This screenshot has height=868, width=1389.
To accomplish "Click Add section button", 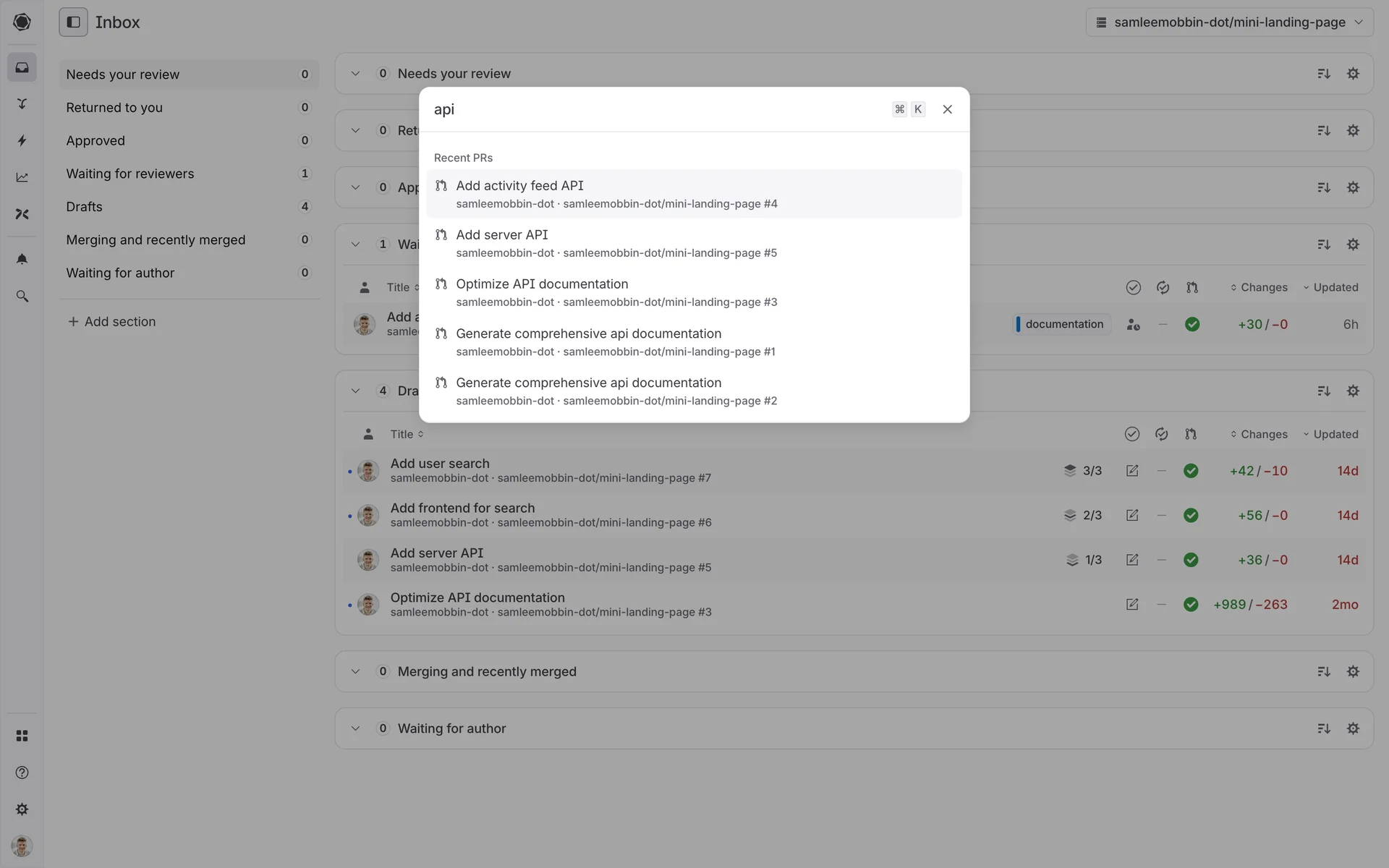I will pyautogui.click(x=111, y=322).
